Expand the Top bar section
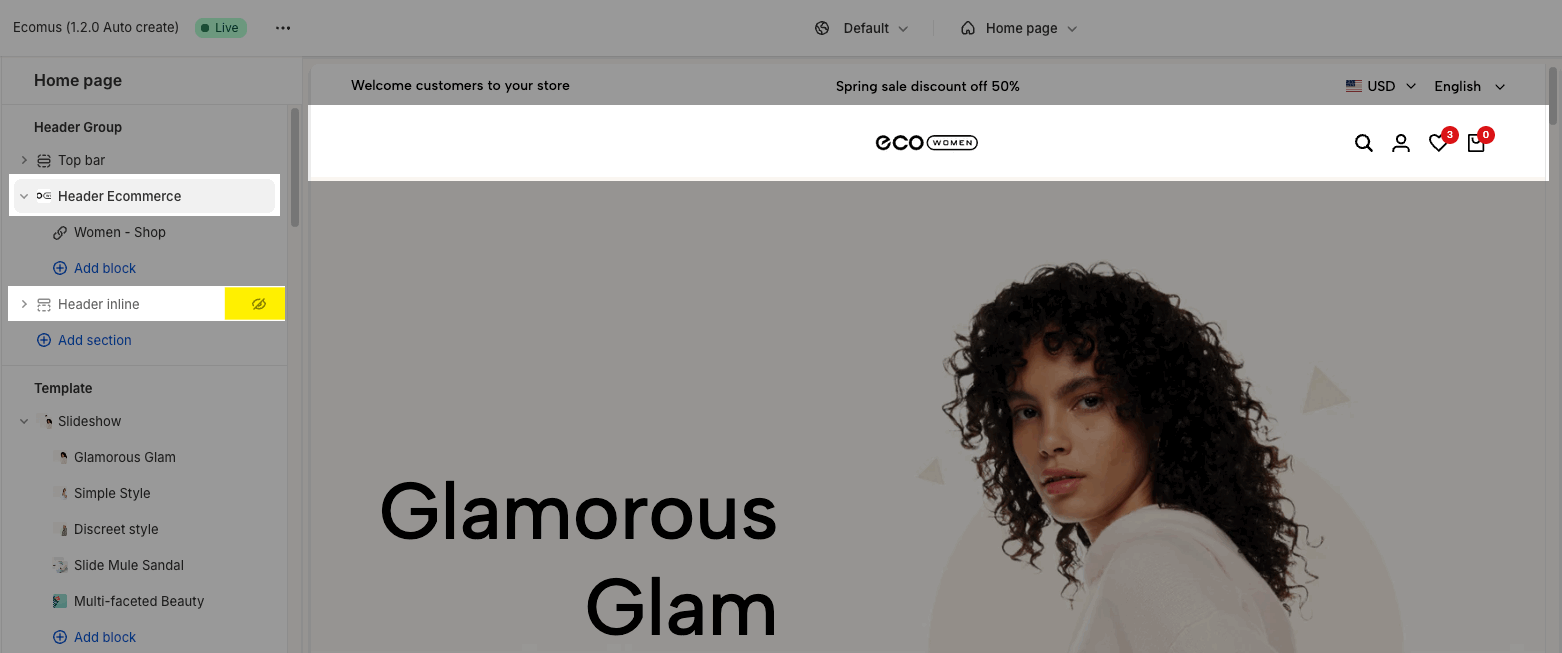 [24, 160]
